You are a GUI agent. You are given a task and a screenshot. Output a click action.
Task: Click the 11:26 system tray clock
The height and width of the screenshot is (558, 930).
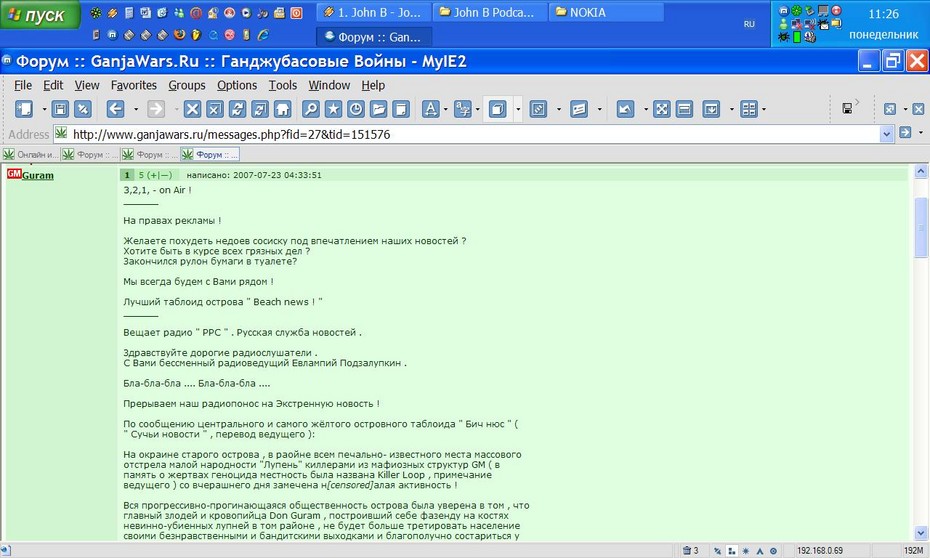click(x=884, y=14)
